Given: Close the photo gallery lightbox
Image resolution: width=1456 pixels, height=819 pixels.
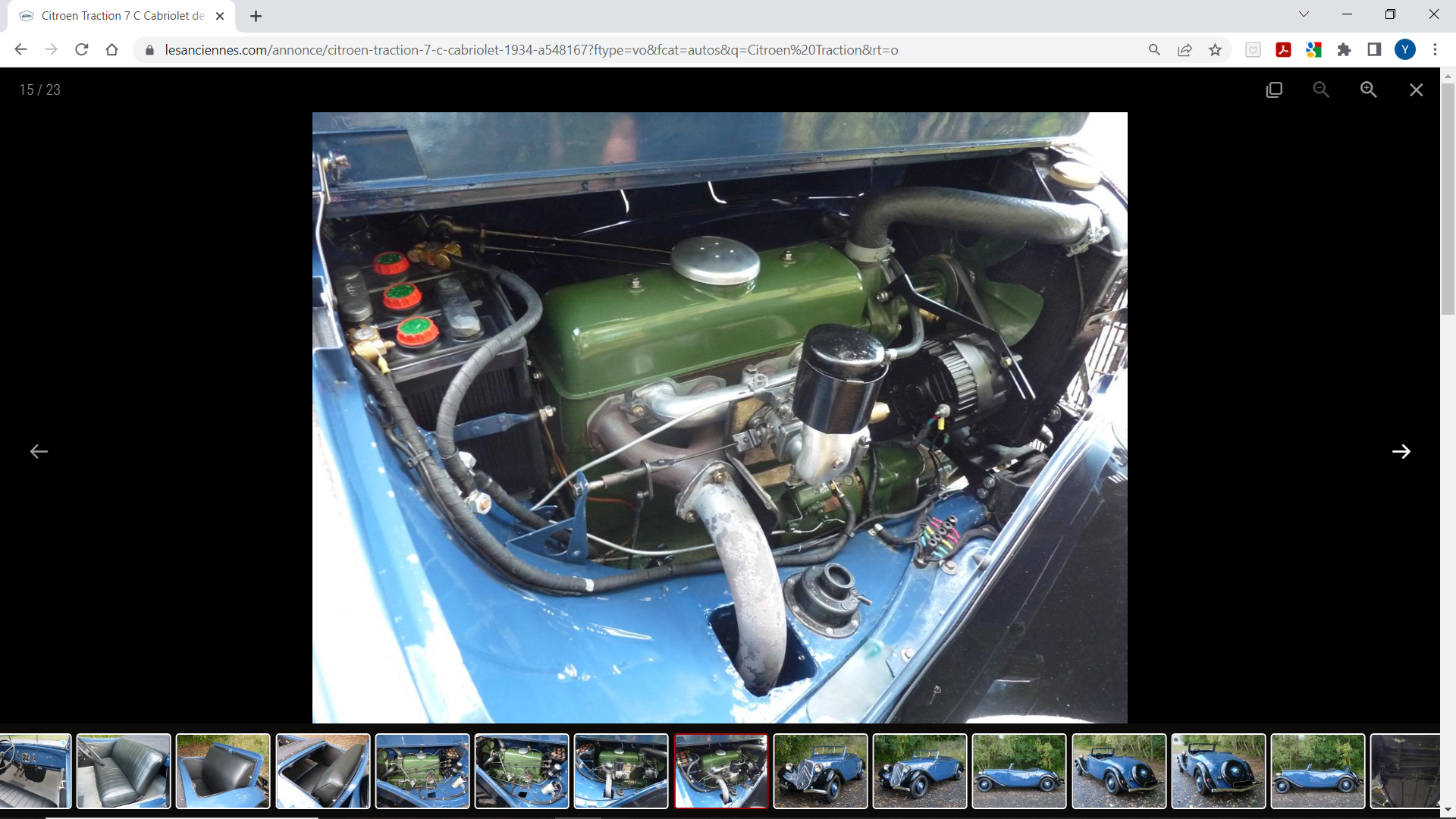Looking at the screenshot, I should 1416,89.
